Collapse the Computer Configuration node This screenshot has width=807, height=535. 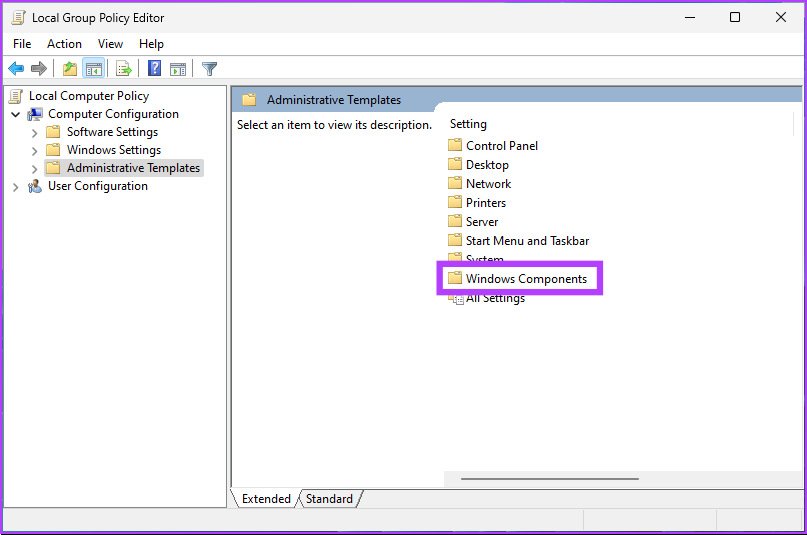(16, 114)
